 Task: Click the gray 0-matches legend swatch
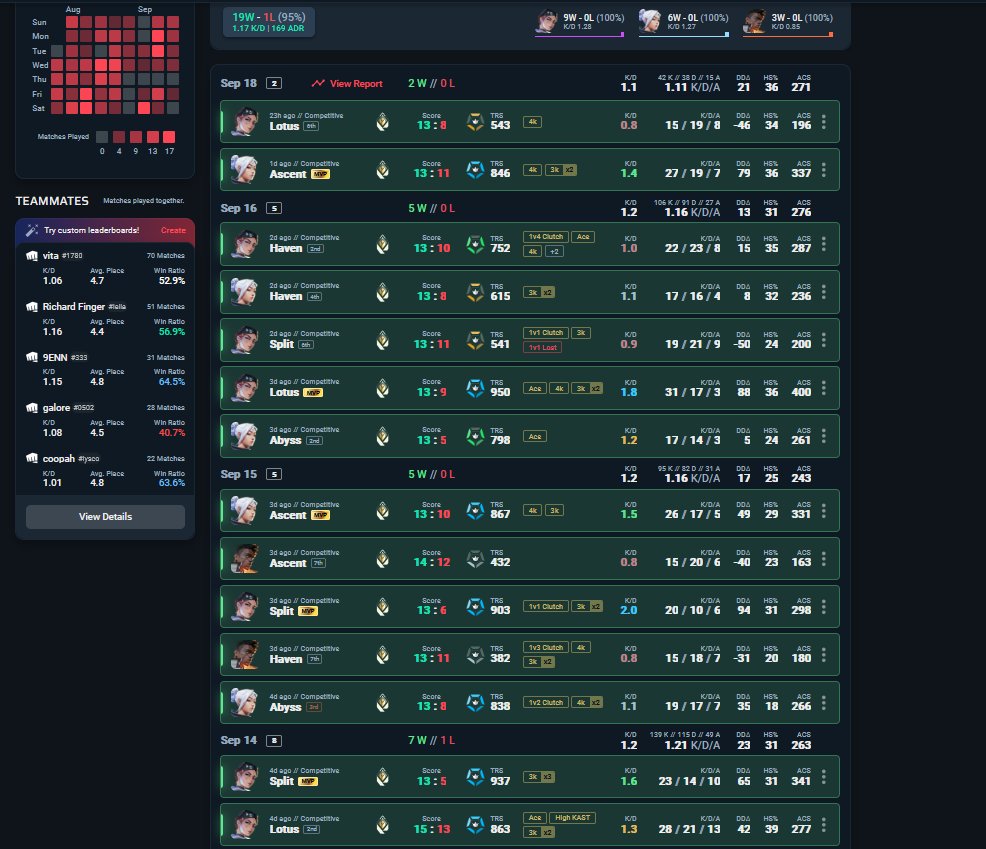tap(102, 137)
